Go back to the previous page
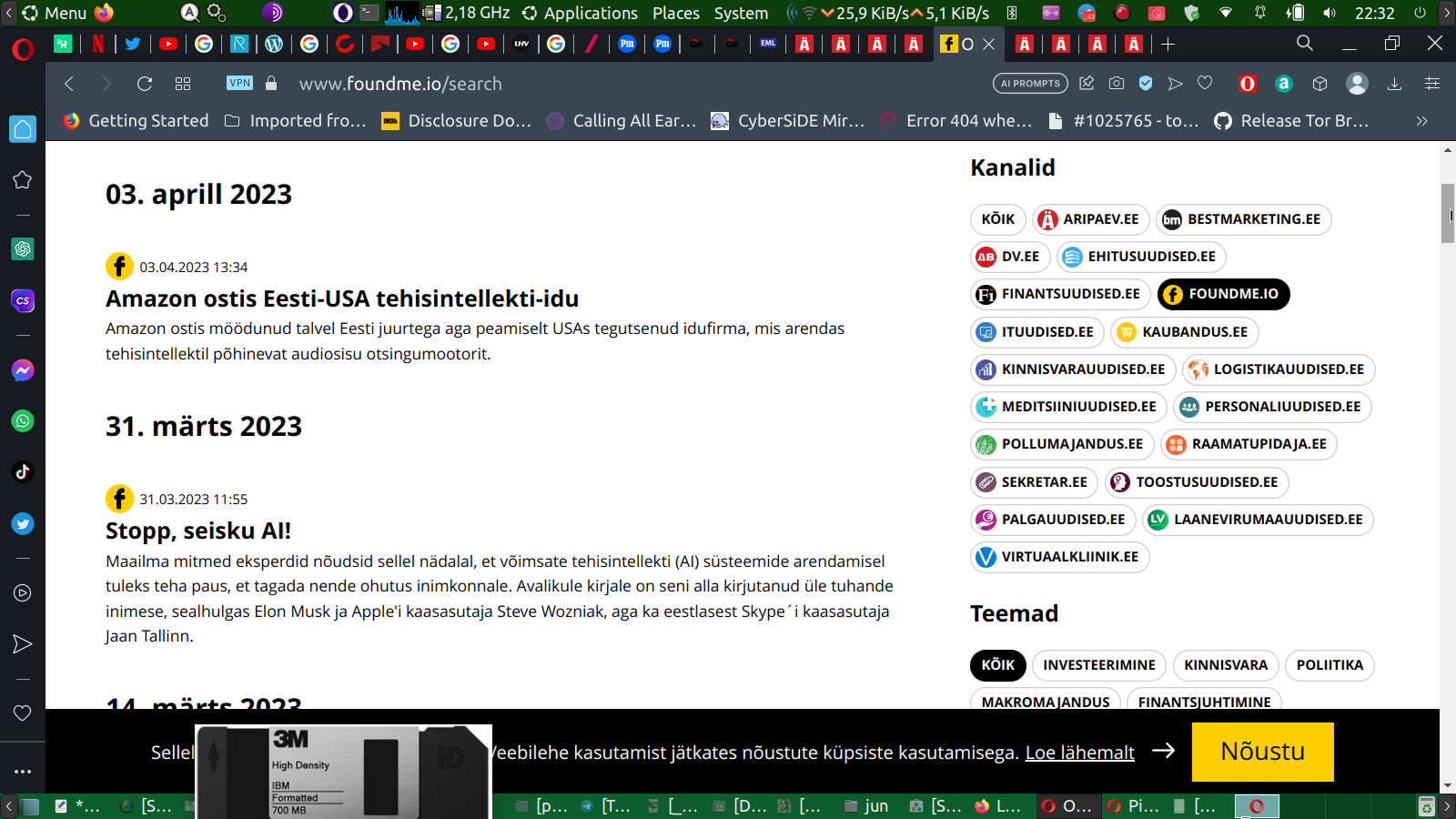The width and height of the screenshot is (1456, 819). (69, 84)
